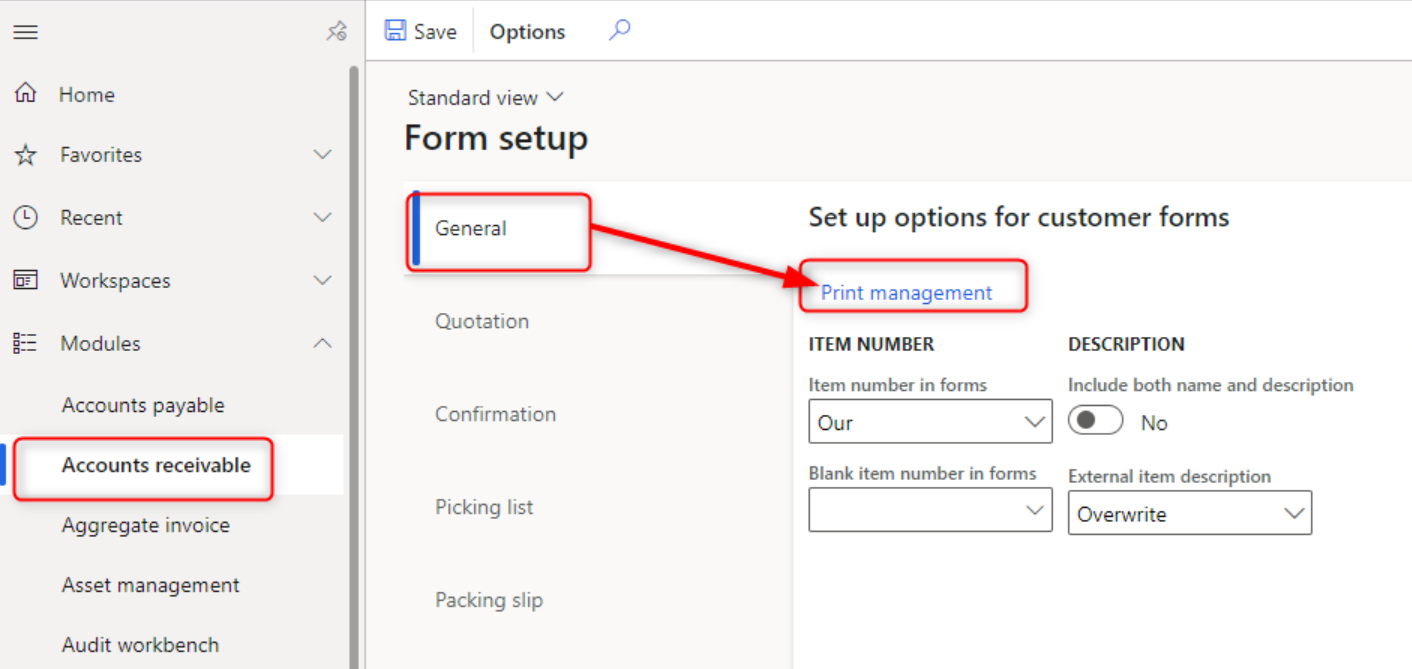Click the Save floppy disk icon
Viewport: 1412px width, 669px height.
tap(396, 31)
